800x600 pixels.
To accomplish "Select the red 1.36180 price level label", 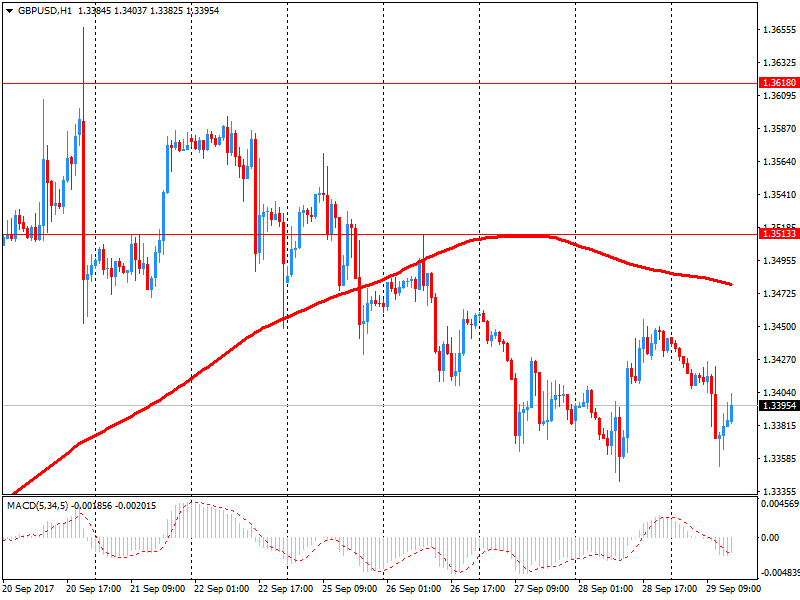I will tap(779, 83).
